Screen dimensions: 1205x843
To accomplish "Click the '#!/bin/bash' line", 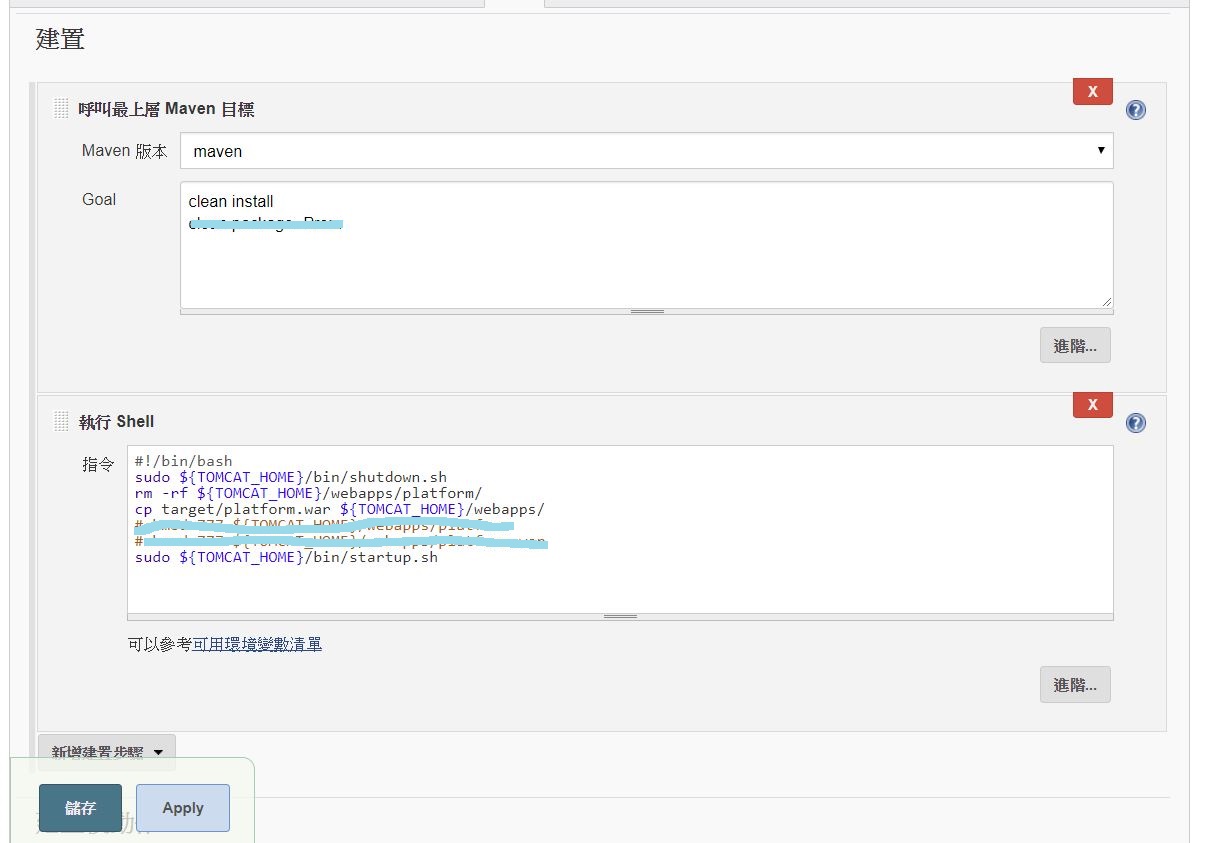I will point(184,461).
